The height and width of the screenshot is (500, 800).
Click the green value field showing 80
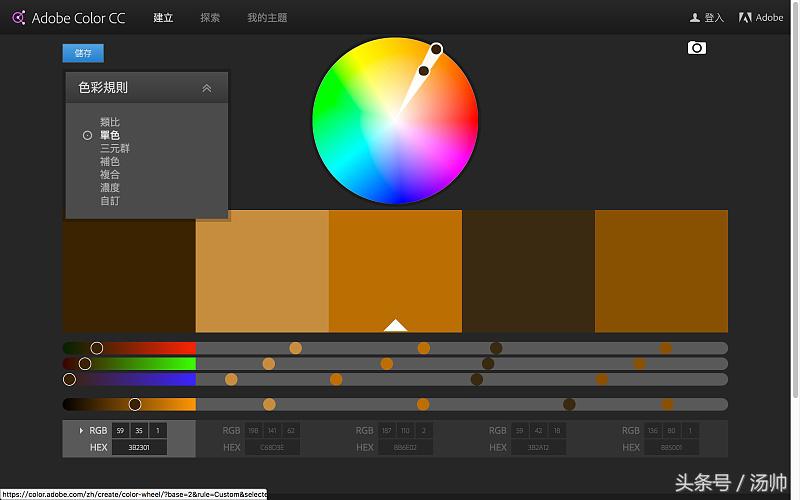pyautogui.click(x=671, y=431)
